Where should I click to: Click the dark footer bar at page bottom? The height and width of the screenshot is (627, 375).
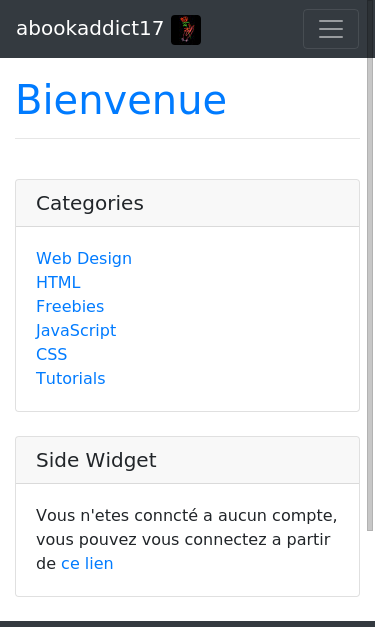tap(188, 624)
